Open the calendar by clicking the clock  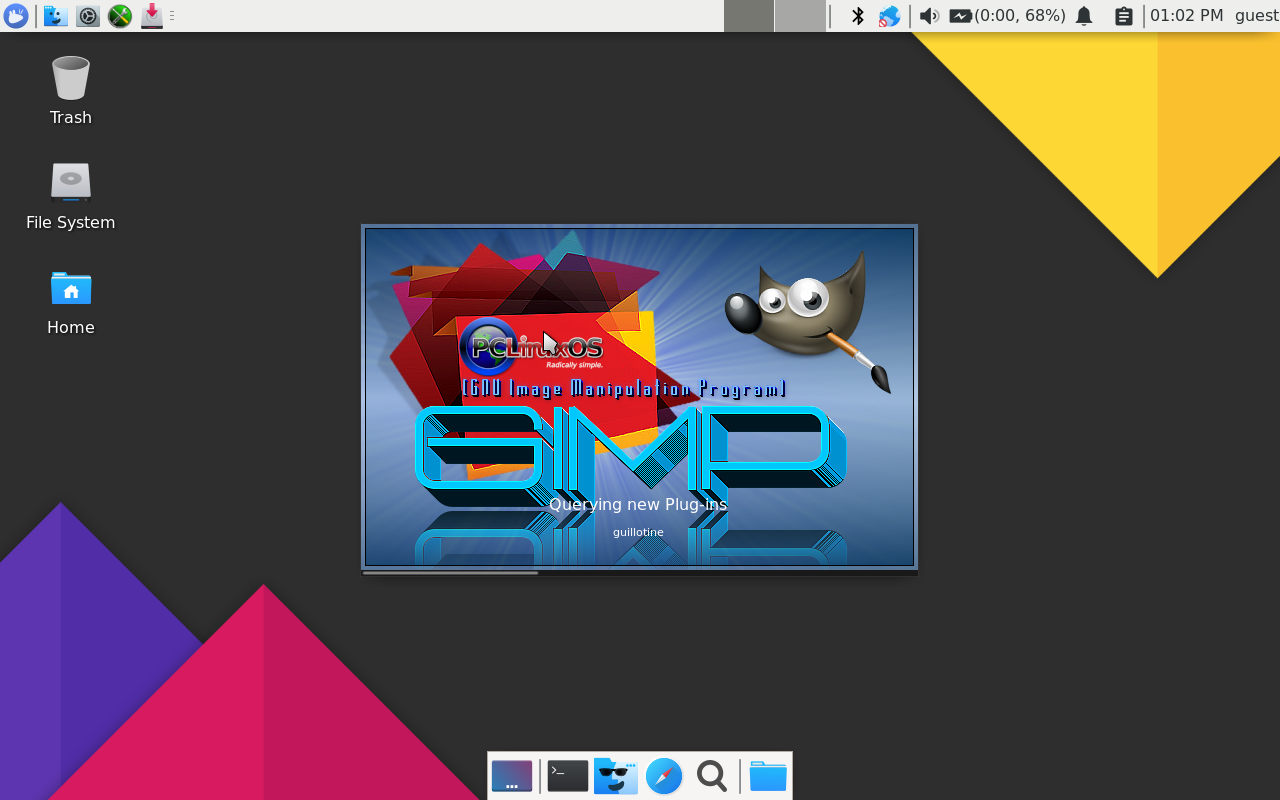pos(1187,16)
